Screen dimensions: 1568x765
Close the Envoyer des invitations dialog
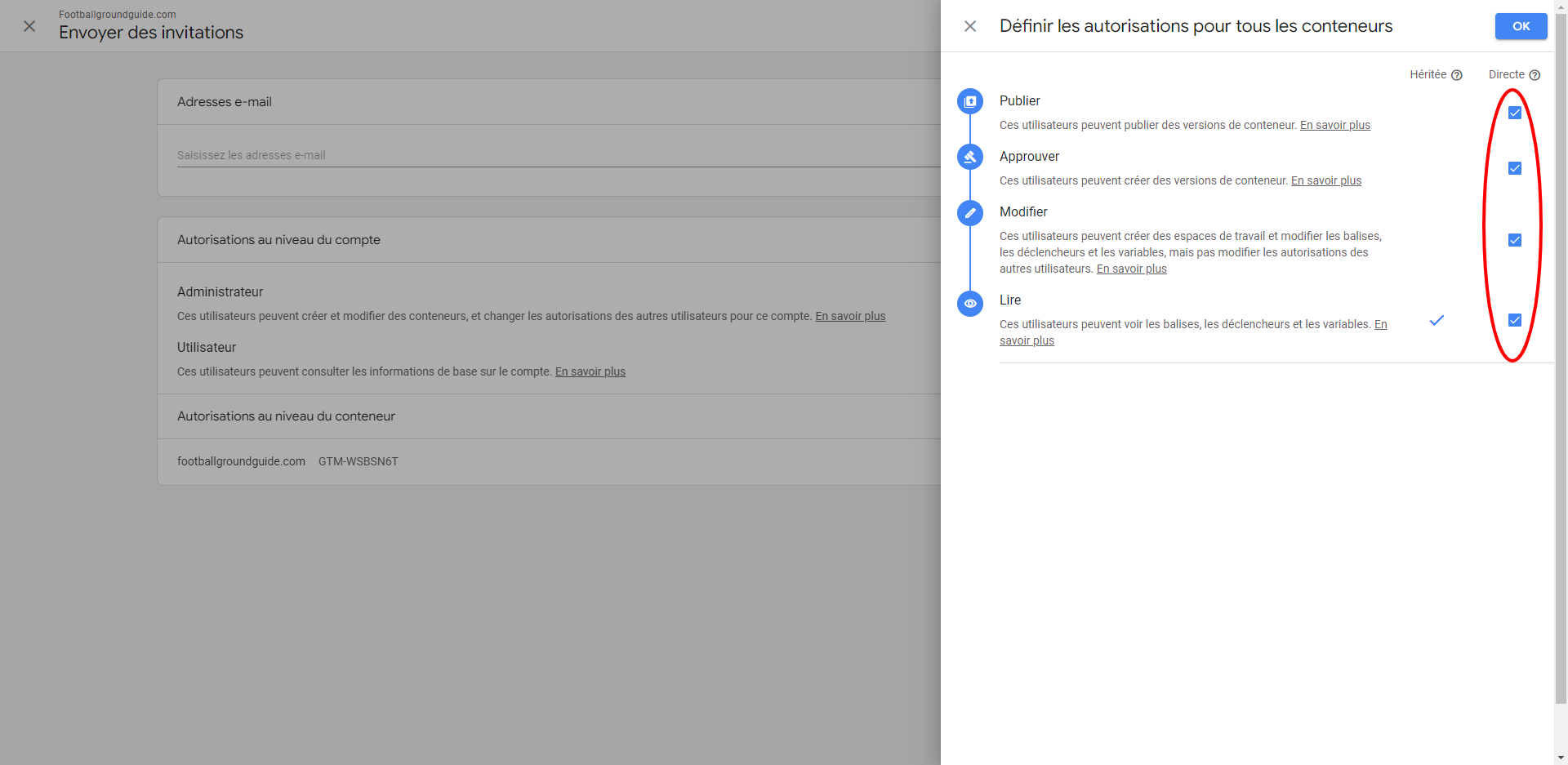tap(29, 26)
